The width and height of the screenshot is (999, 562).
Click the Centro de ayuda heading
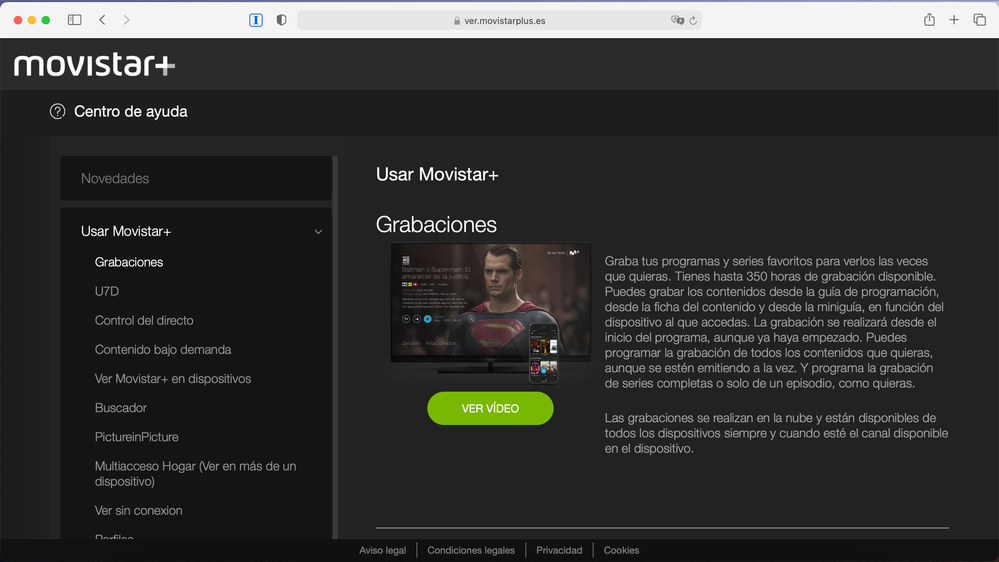point(131,112)
